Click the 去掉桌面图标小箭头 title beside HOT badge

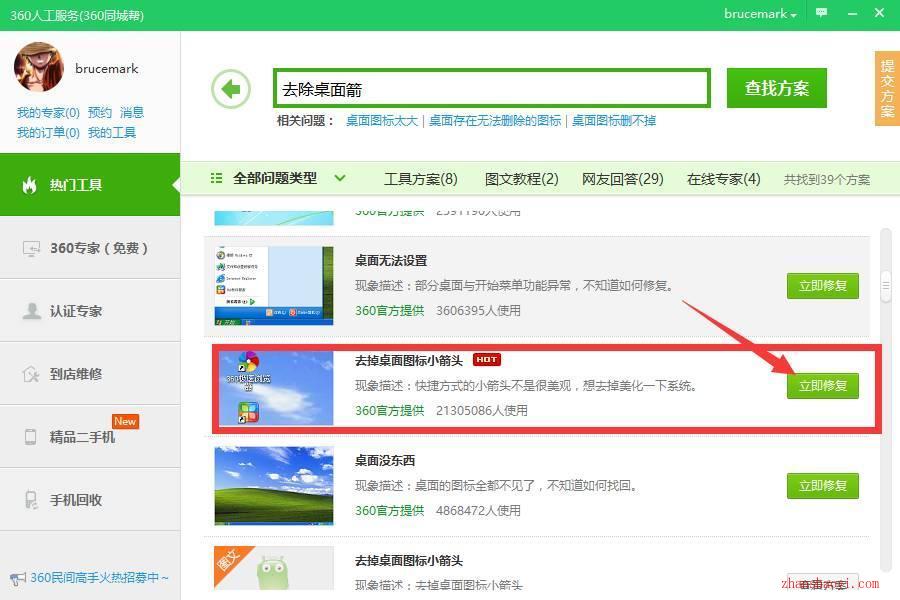click(x=409, y=361)
